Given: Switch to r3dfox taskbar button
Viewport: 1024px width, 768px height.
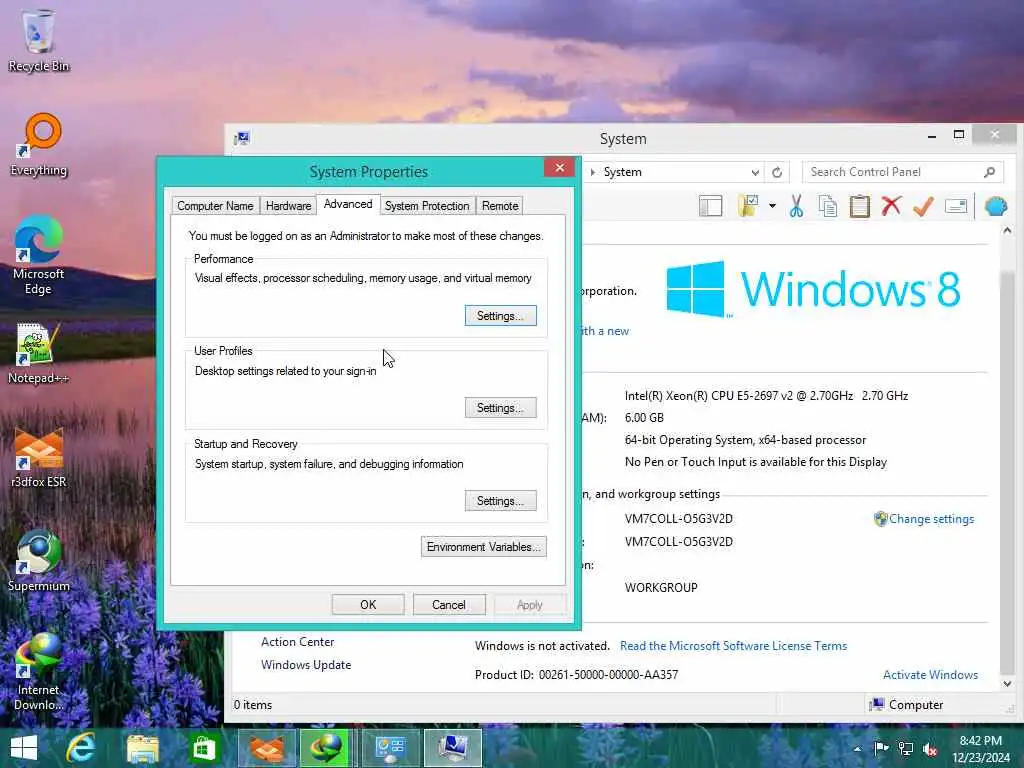Looking at the screenshot, I should point(266,748).
